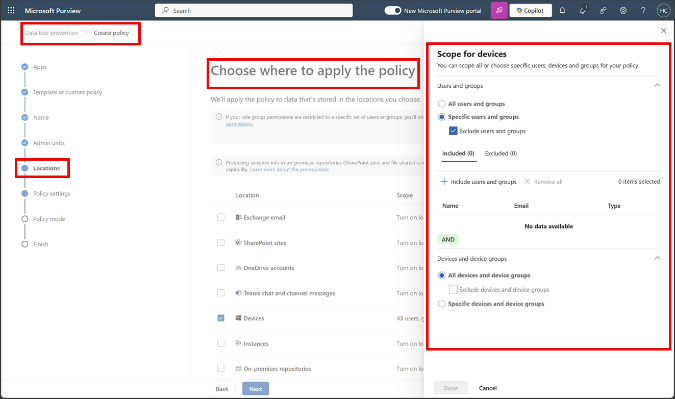
Task: Check the Exchange email location checkbox
Action: [x=221, y=217]
